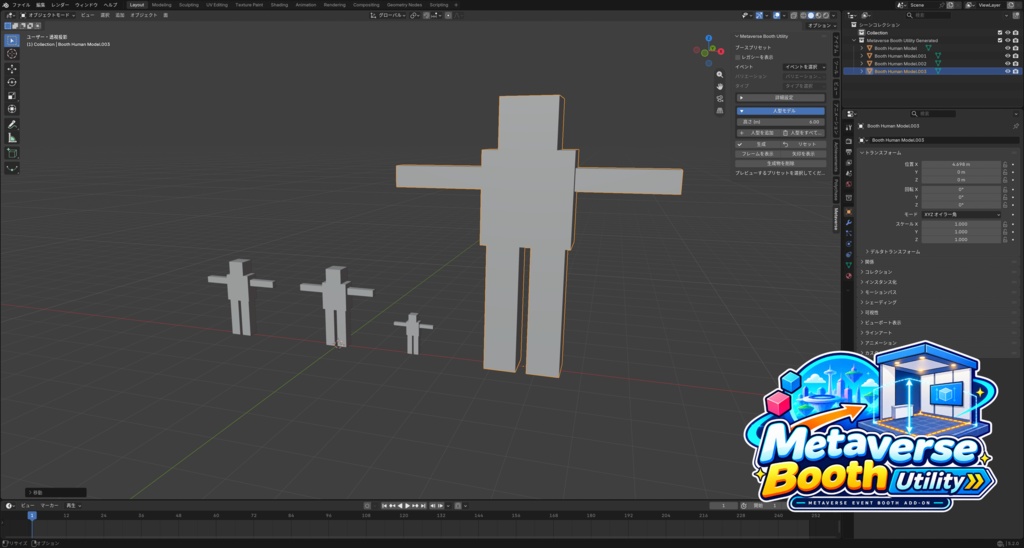Switch perspective/orthographic grid icon in viewport
The height and width of the screenshot is (548, 1024).
(720, 110)
